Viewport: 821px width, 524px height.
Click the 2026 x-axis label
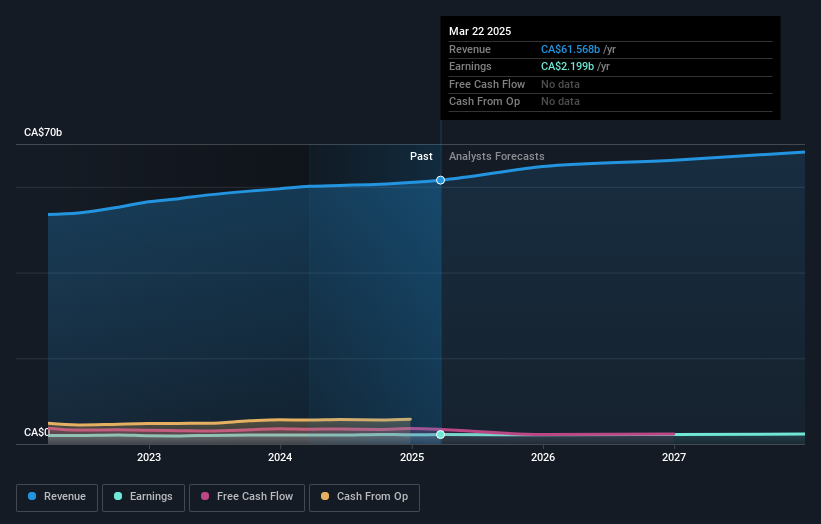coord(543,457)
